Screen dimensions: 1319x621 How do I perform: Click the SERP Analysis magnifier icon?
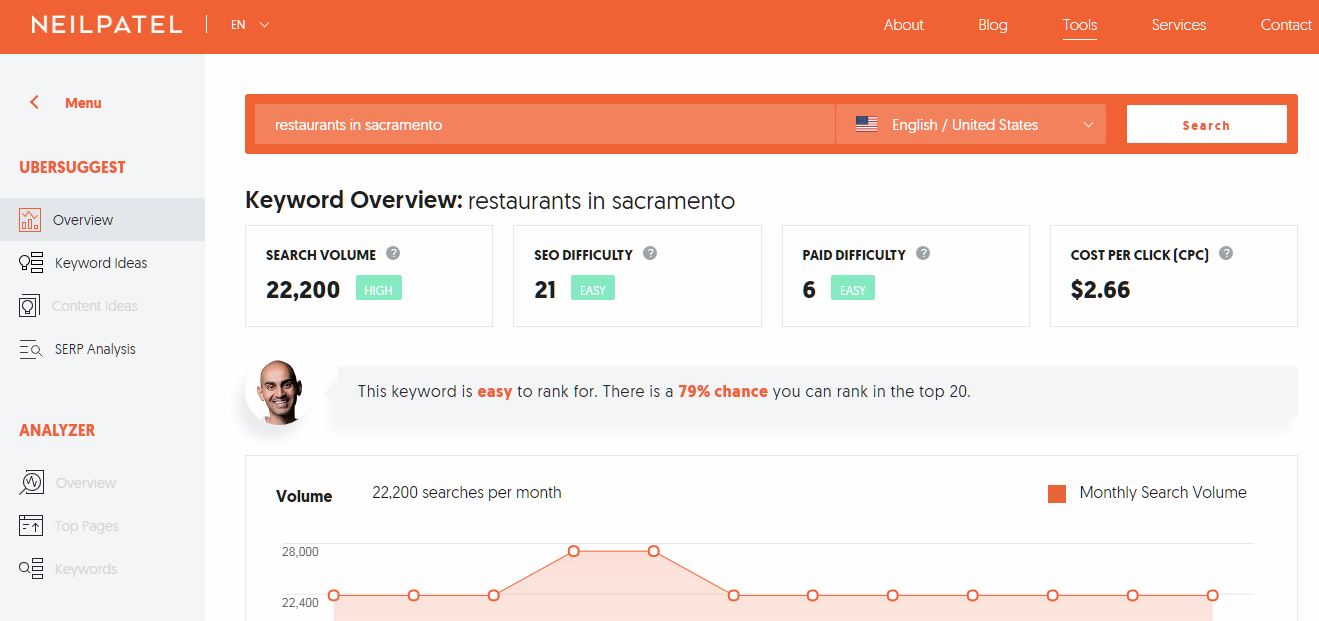pyautogui.click(x=31, y=349)
